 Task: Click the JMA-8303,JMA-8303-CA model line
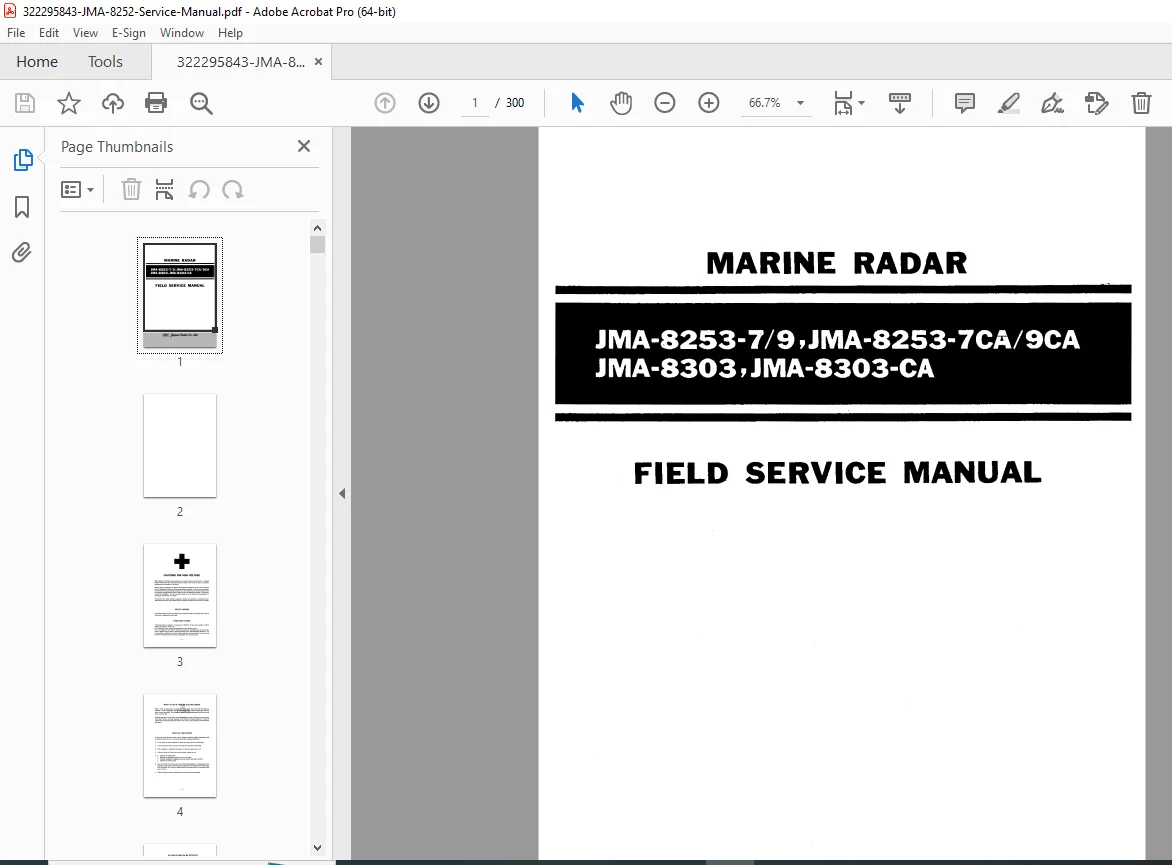point(765,369)
